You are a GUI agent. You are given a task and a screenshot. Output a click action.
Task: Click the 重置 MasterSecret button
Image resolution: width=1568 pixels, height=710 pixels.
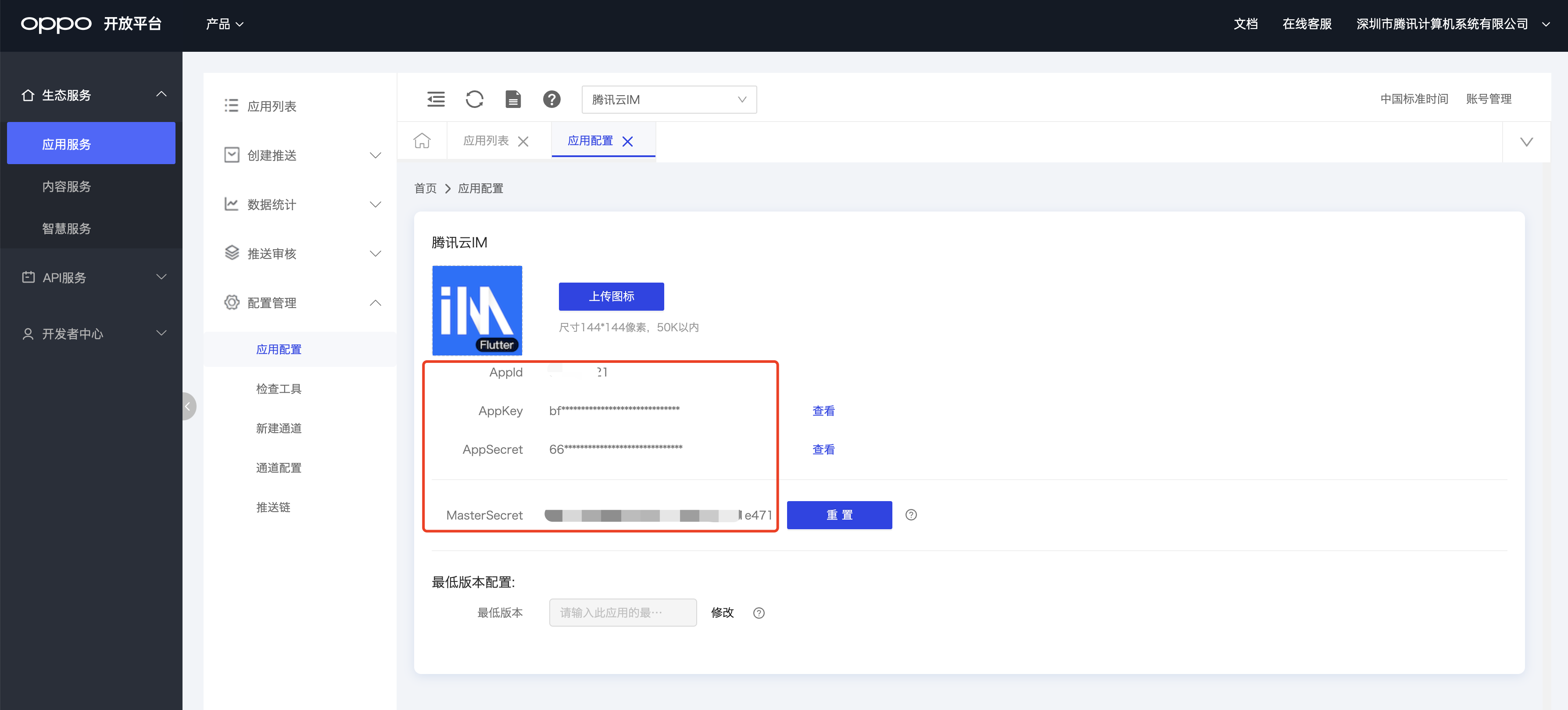coord(839,515)
